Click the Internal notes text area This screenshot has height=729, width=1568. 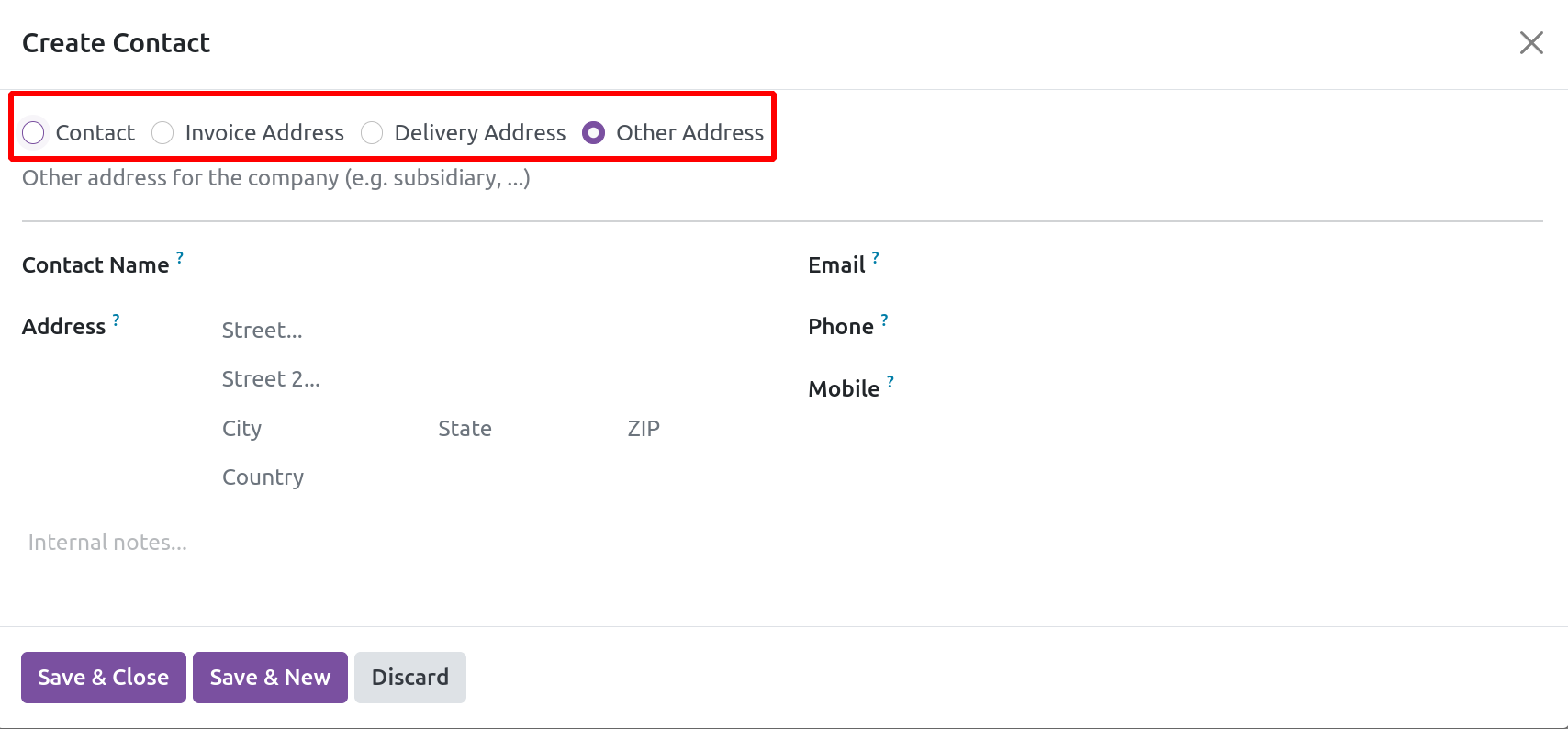click(367, 543)
